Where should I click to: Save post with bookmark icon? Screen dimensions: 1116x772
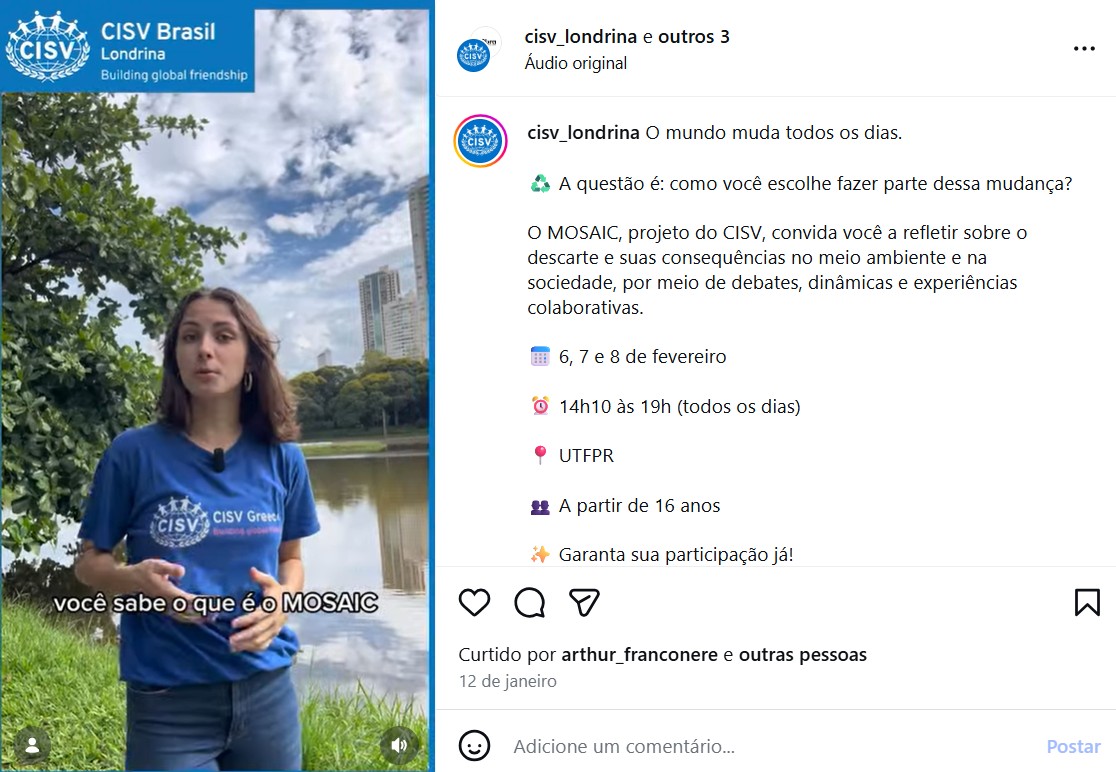point(1087,603)
